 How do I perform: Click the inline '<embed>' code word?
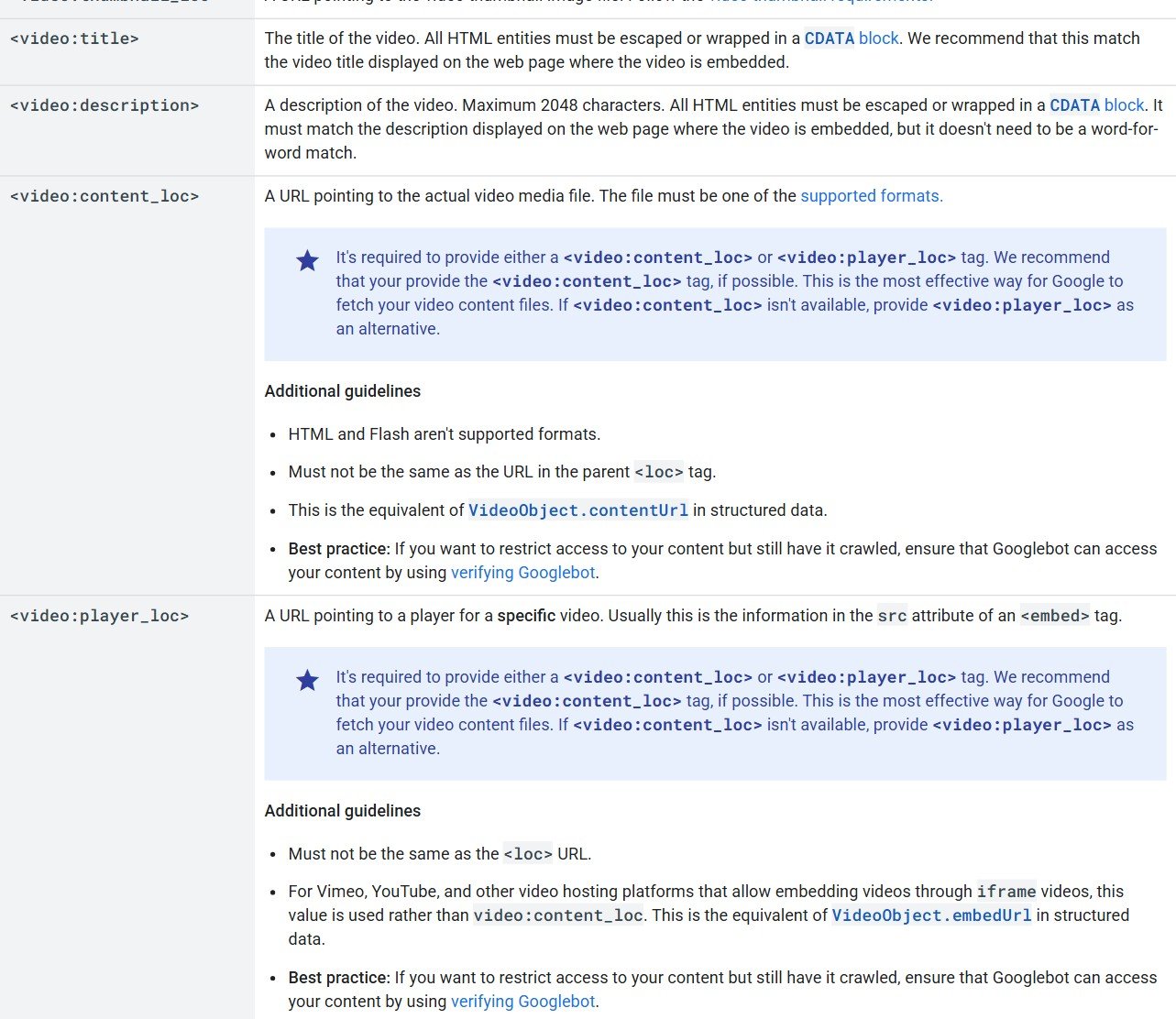click(1055, 616)
